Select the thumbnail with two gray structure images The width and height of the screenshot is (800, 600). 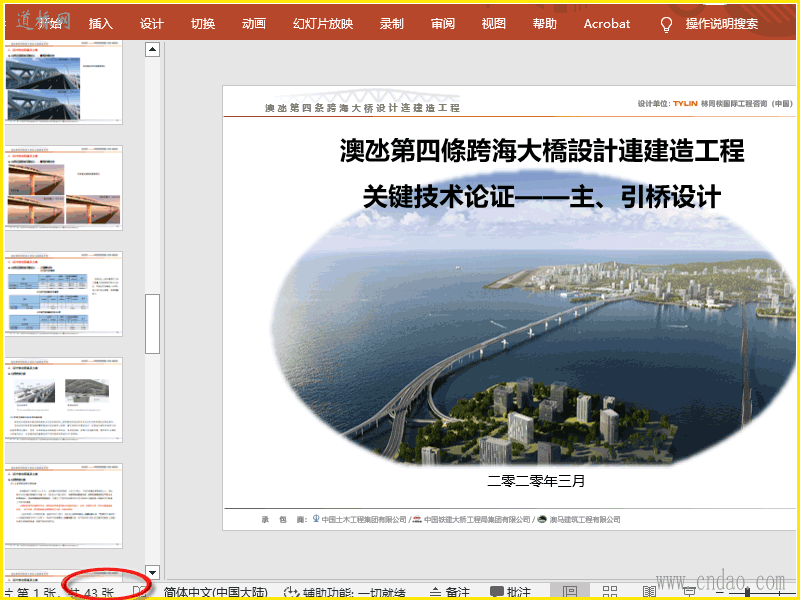(x=64, y=400)
